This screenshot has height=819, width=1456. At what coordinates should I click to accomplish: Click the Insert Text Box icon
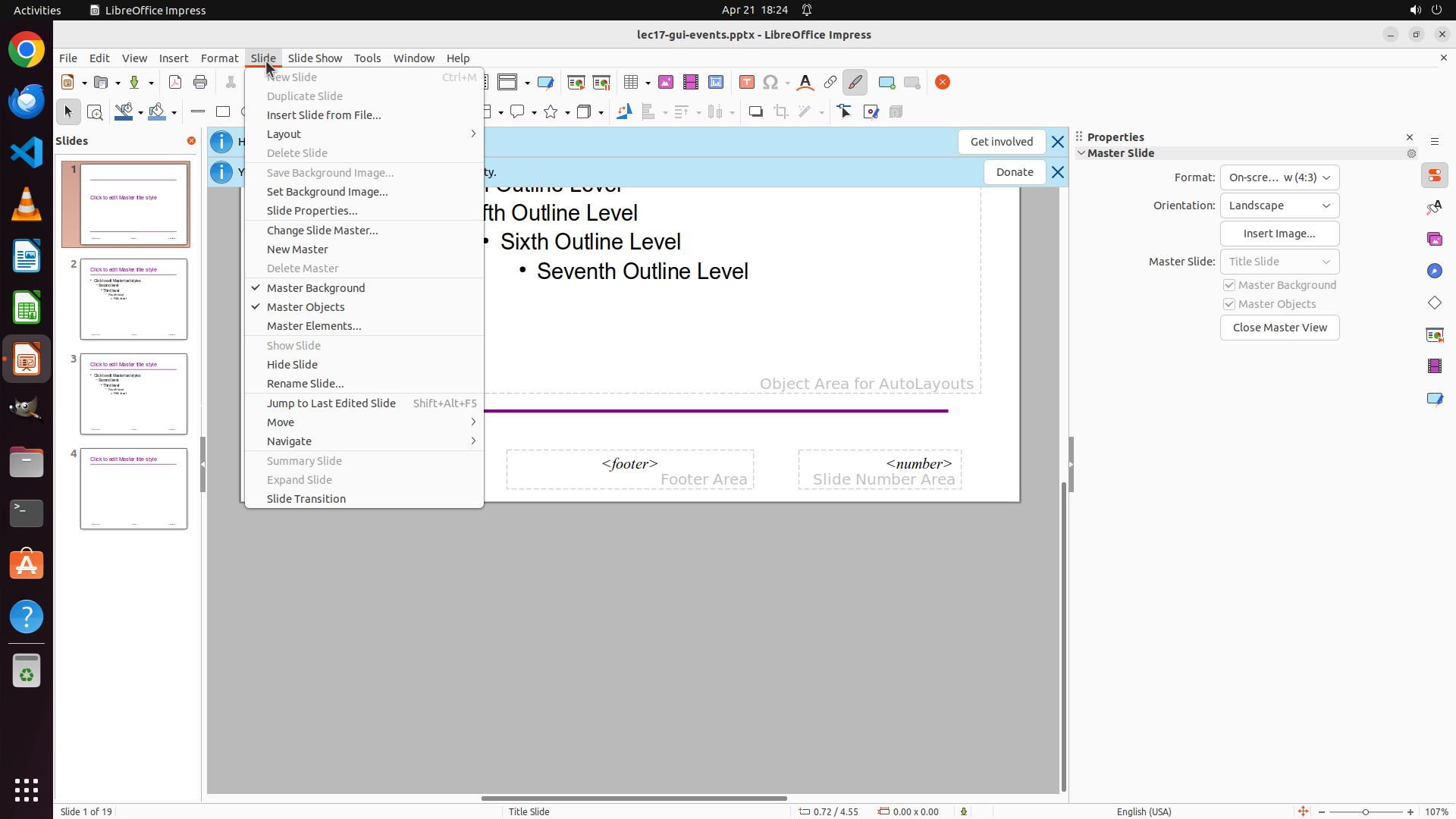pyautogui.click(x=746, y=82)
